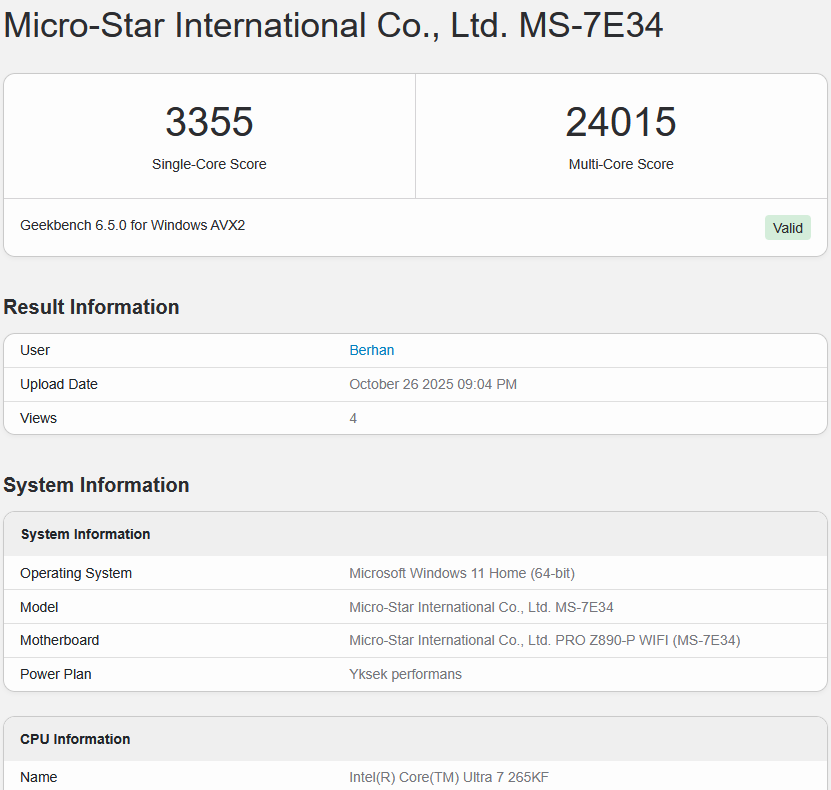Select Intel(R) Core(TM) Ultra 7 265KF value

[x=449, y=777]
